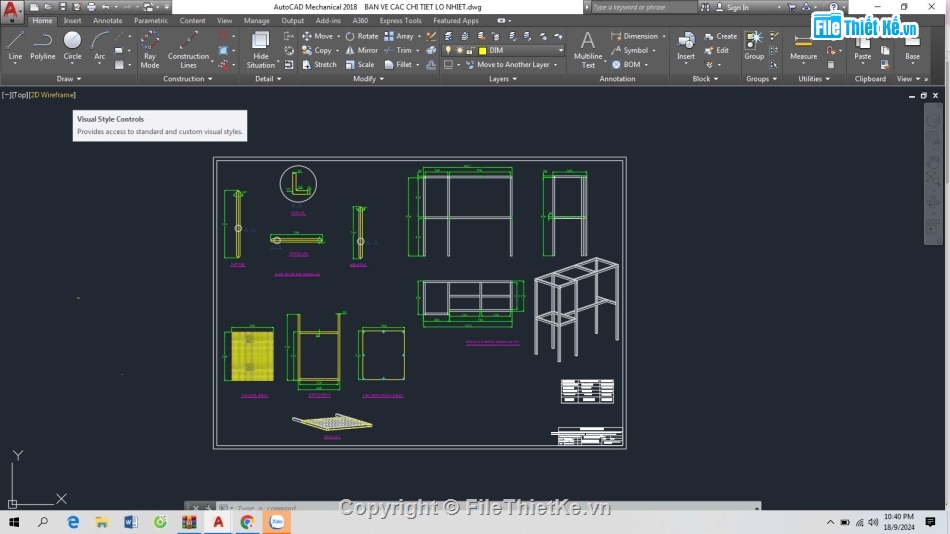Screen dimensions: 950x534
Task: Open the AutoCAD application menu
Action: 12,11
